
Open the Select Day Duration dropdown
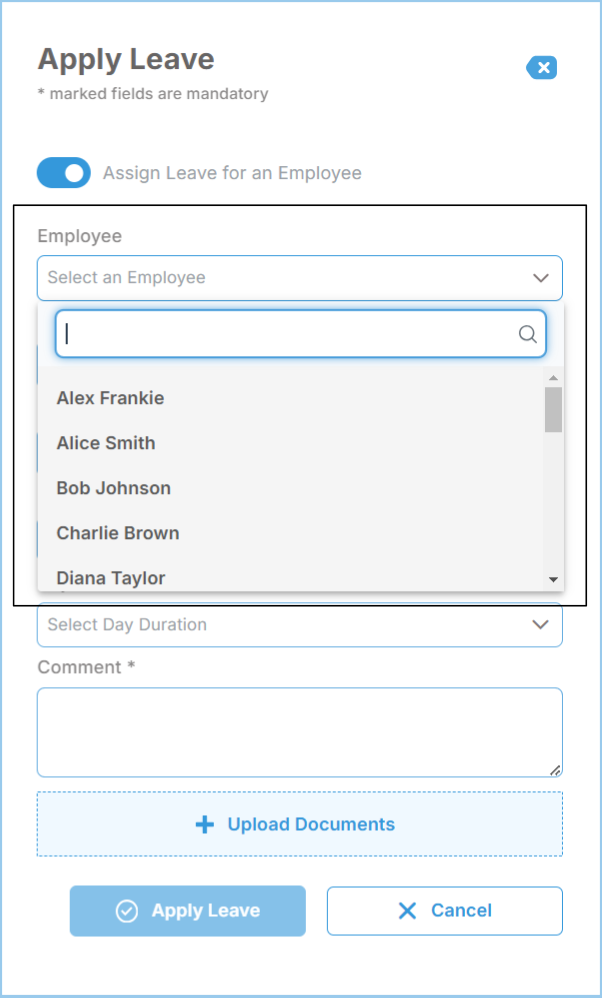(280, 625)
